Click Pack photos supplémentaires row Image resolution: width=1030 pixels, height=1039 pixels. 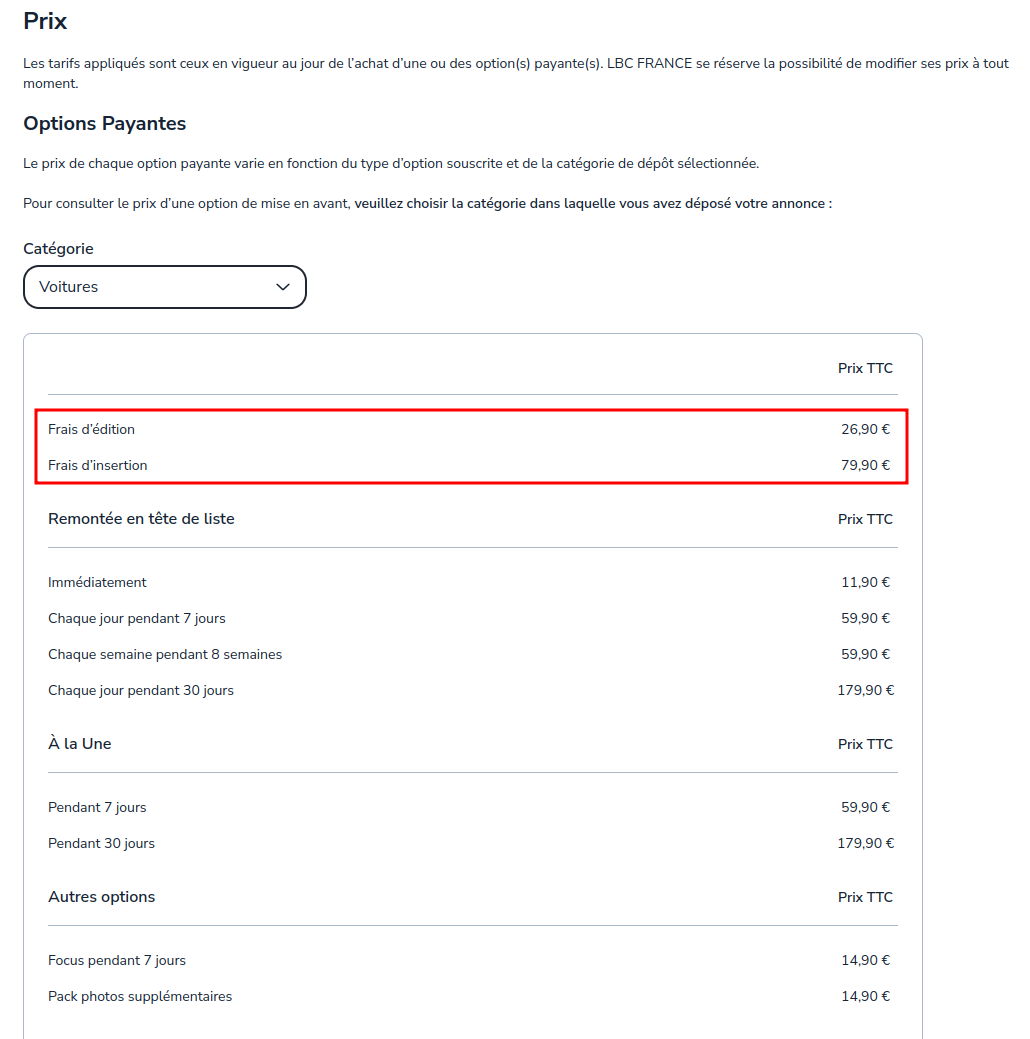coord(472,997)
